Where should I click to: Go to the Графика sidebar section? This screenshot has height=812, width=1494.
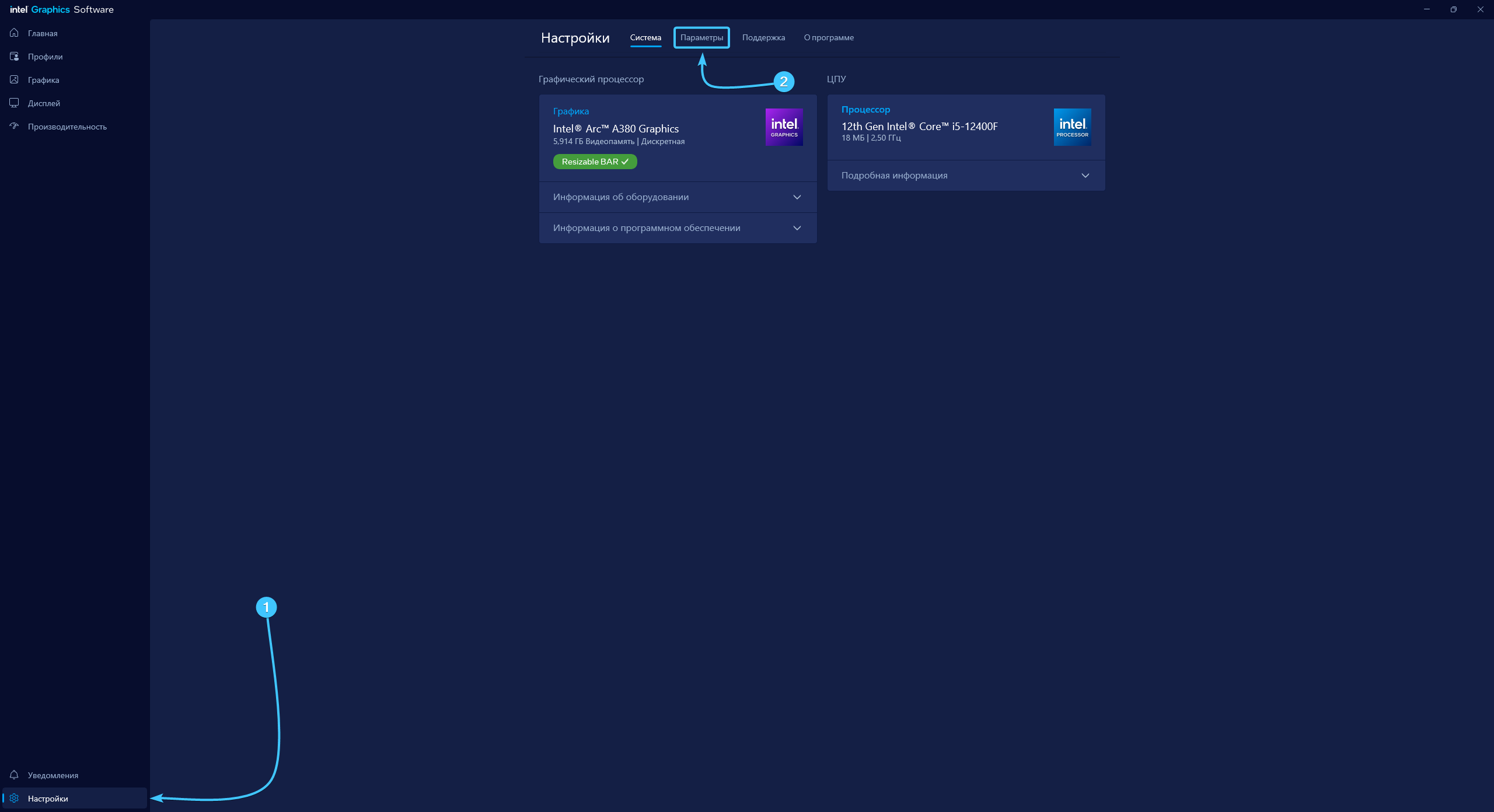click(75, 80)
